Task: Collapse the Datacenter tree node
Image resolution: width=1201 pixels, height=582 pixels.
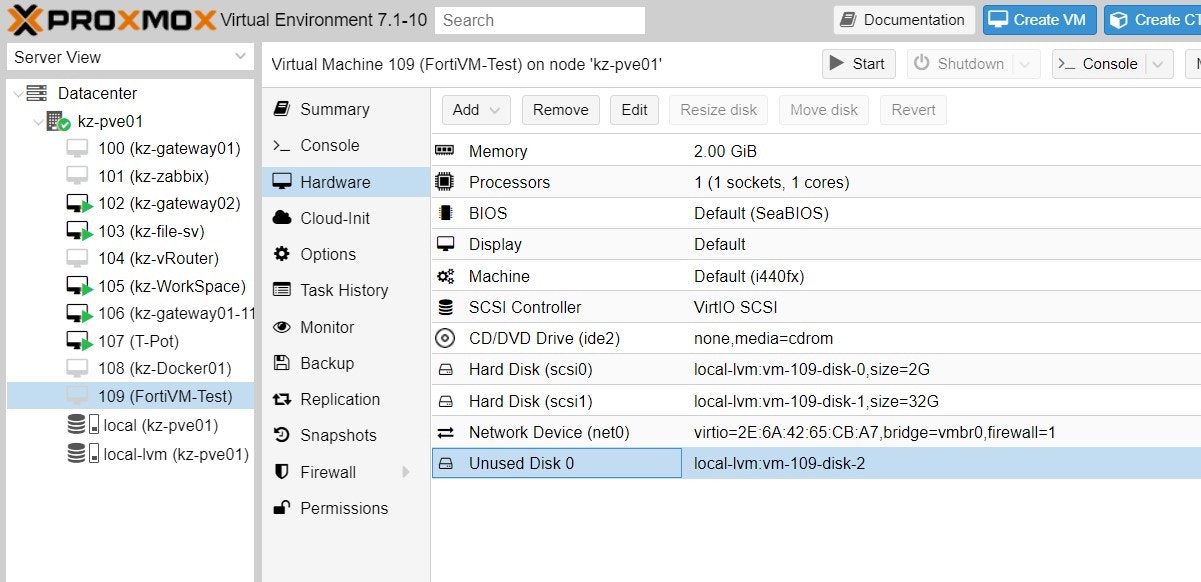Action: (17, 93)
